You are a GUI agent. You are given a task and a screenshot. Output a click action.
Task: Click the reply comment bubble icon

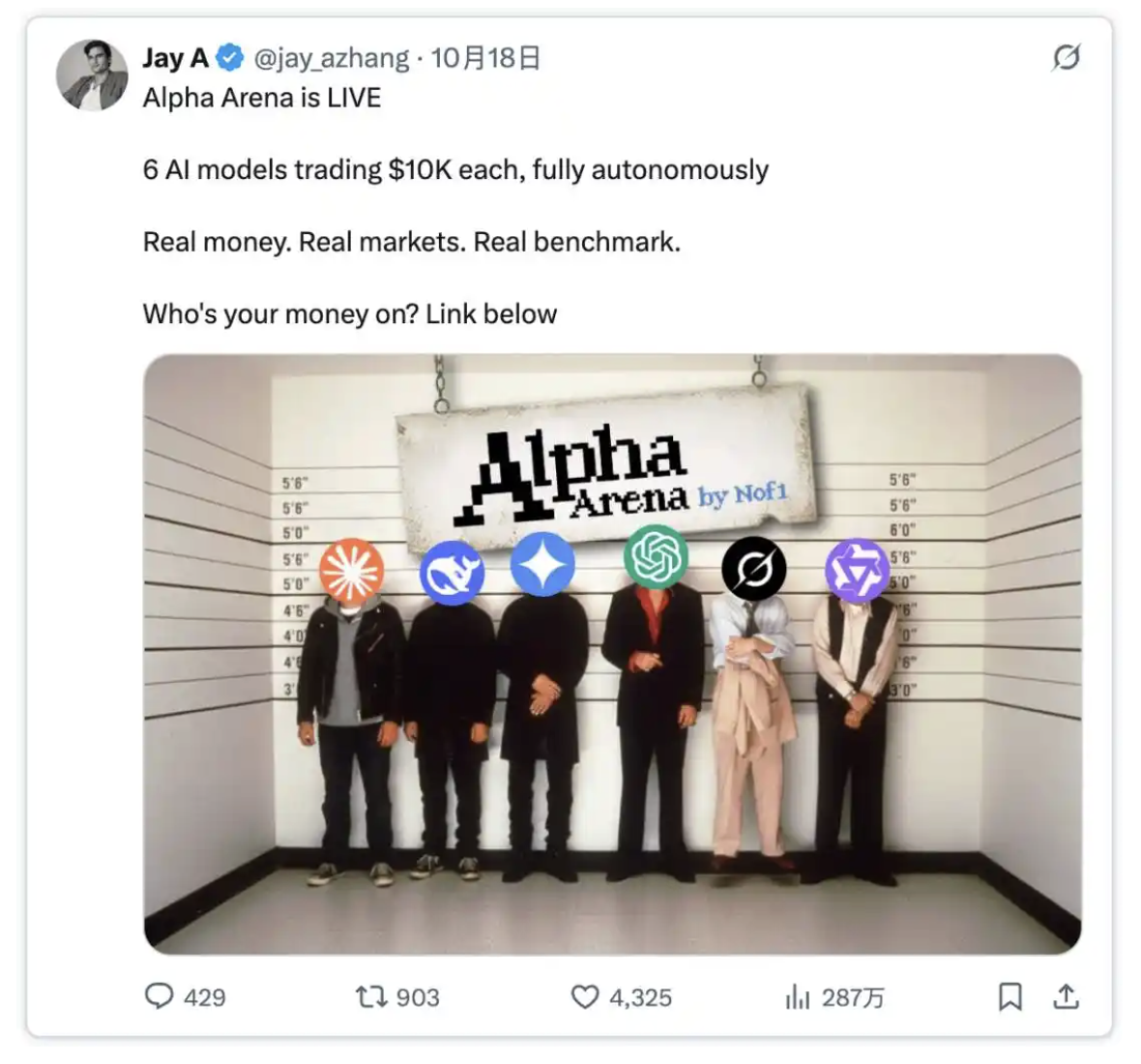click(x=159, y=995)
